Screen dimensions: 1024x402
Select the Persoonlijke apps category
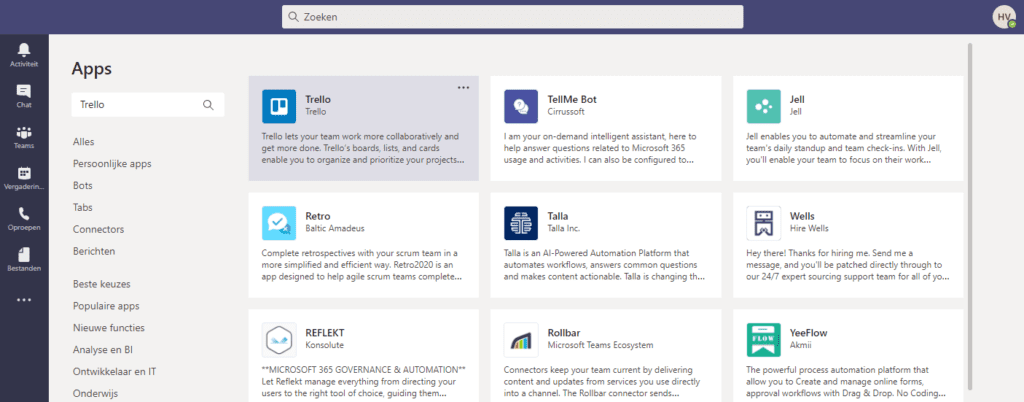coord(112,164)
